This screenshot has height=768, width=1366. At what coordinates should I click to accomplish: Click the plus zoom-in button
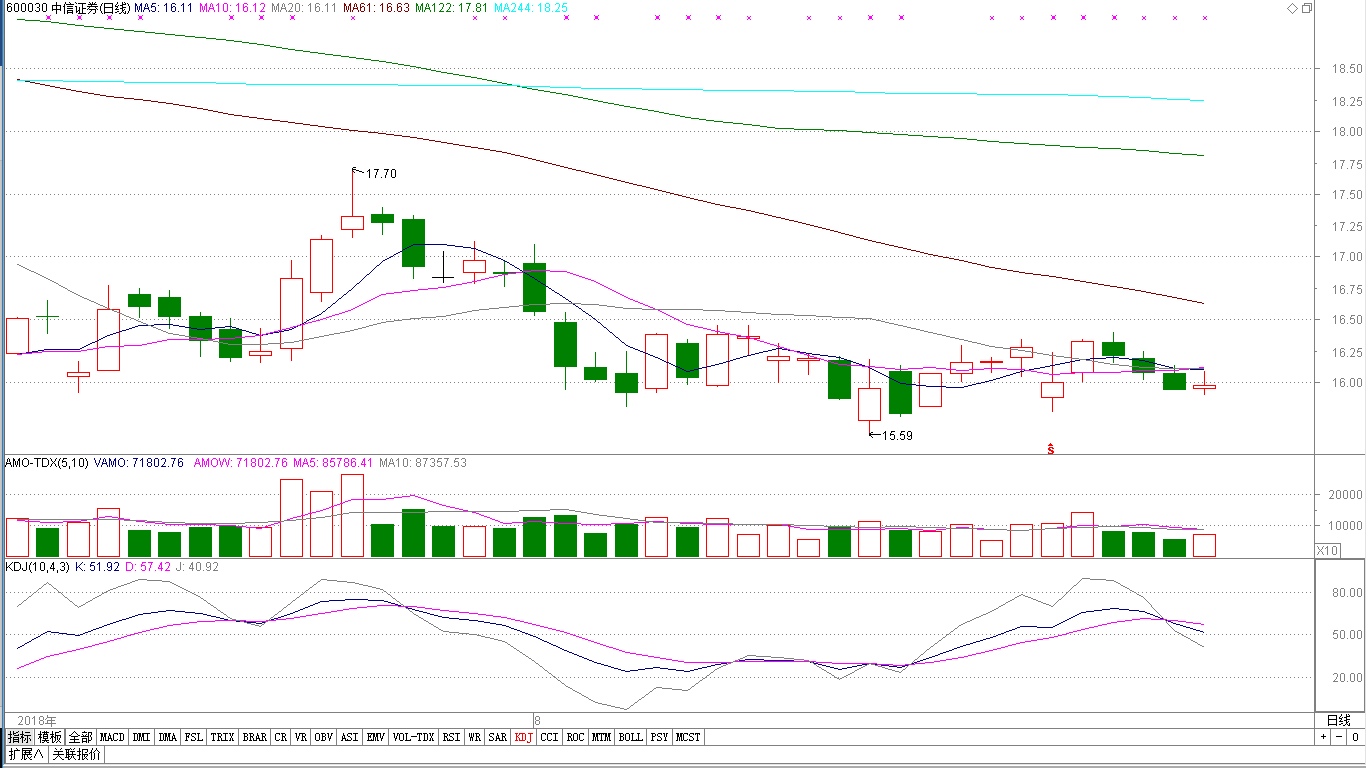tap(1323, 737)
